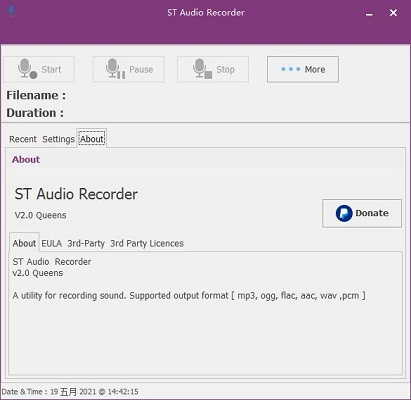The image size is (411, 400).
Task: Open the 3rd Party Licences sub-tab
Action: click(x=147, y=244)
